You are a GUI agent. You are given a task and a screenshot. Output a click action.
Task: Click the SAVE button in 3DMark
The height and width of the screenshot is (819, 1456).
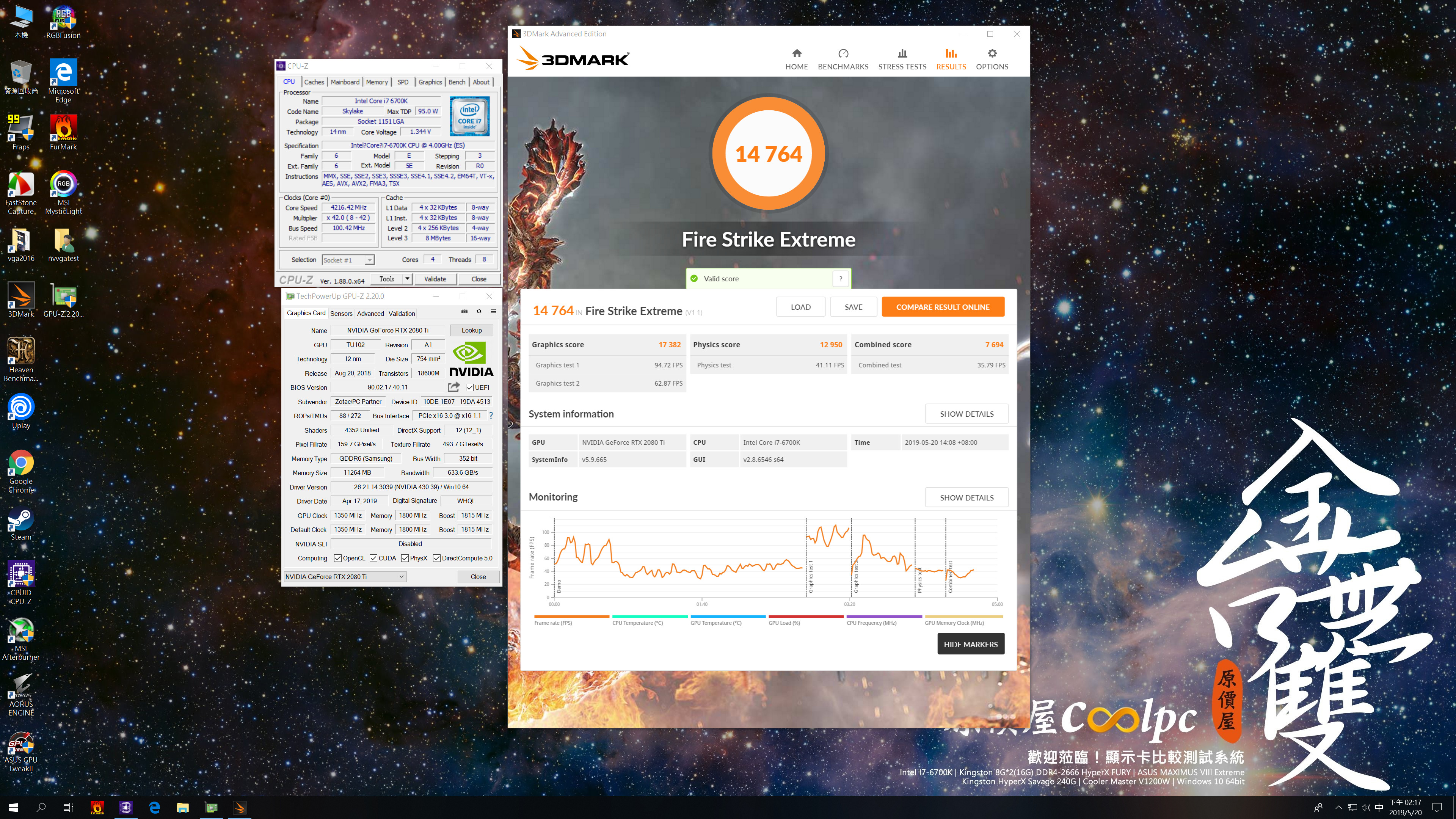(854, 307)
